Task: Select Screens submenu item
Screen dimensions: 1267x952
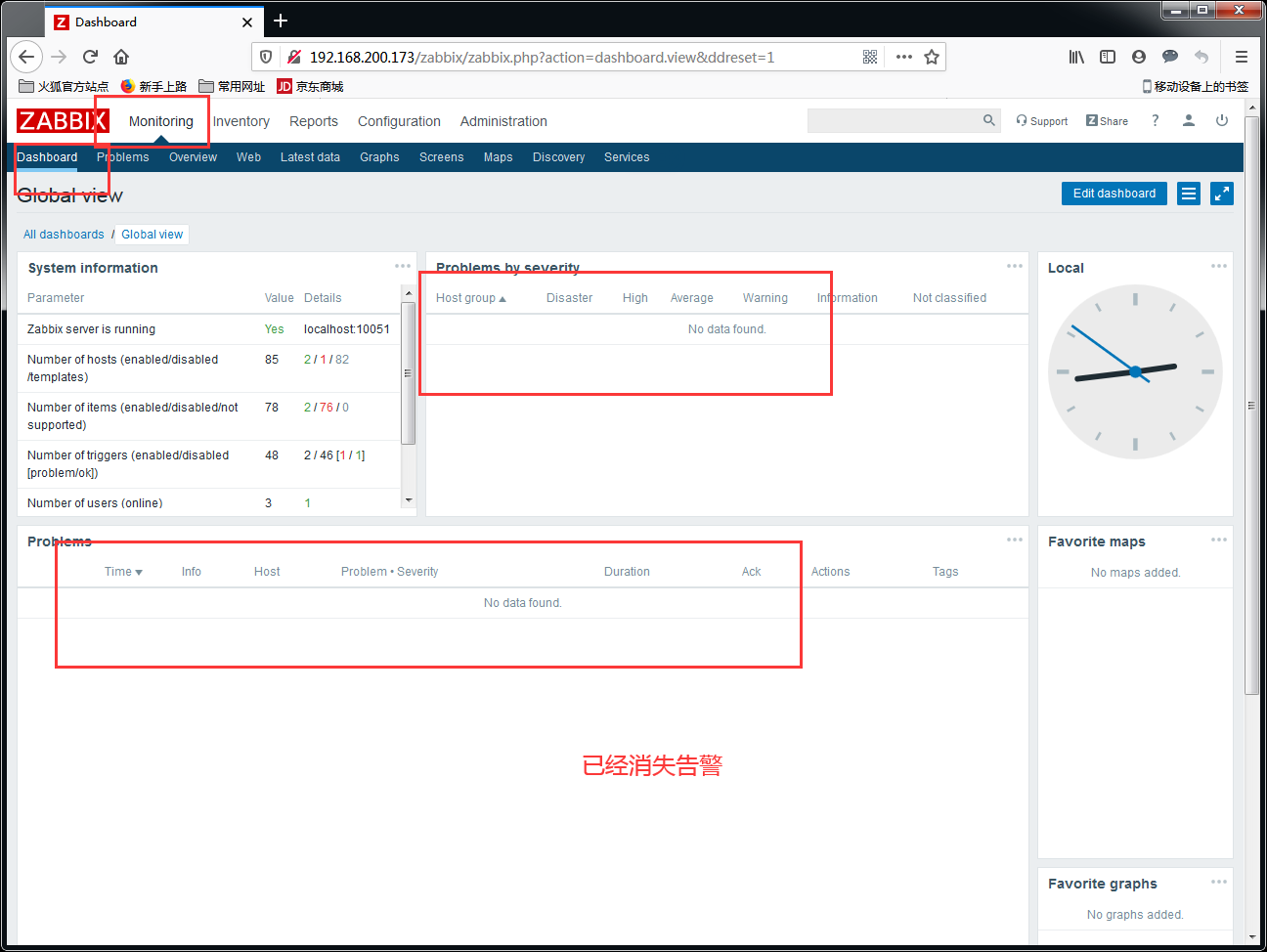Action: (x=441, y=157)
